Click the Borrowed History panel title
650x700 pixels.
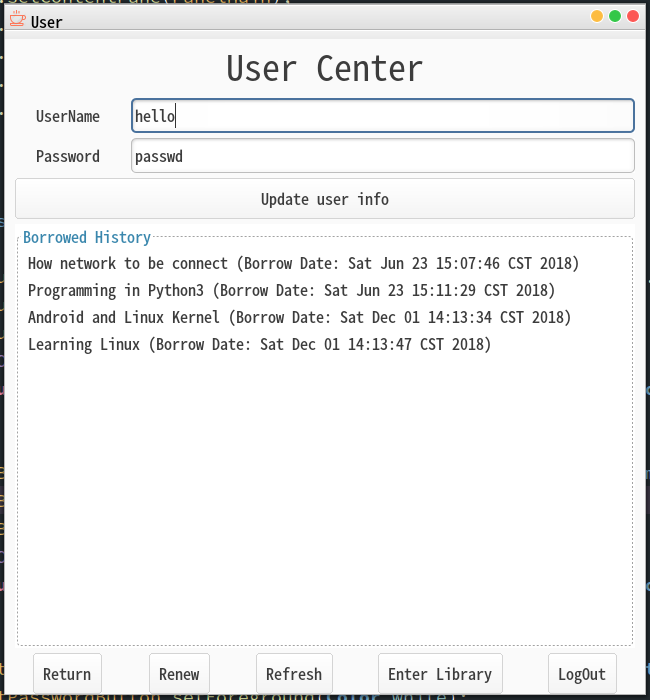[x=87, y=237]
